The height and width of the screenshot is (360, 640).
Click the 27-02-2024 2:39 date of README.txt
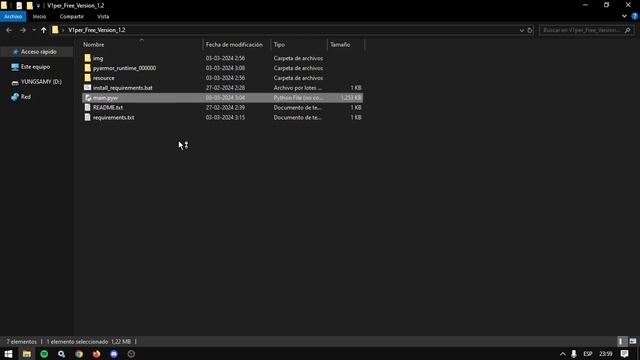pyautogui.click(x=225, y=107)
